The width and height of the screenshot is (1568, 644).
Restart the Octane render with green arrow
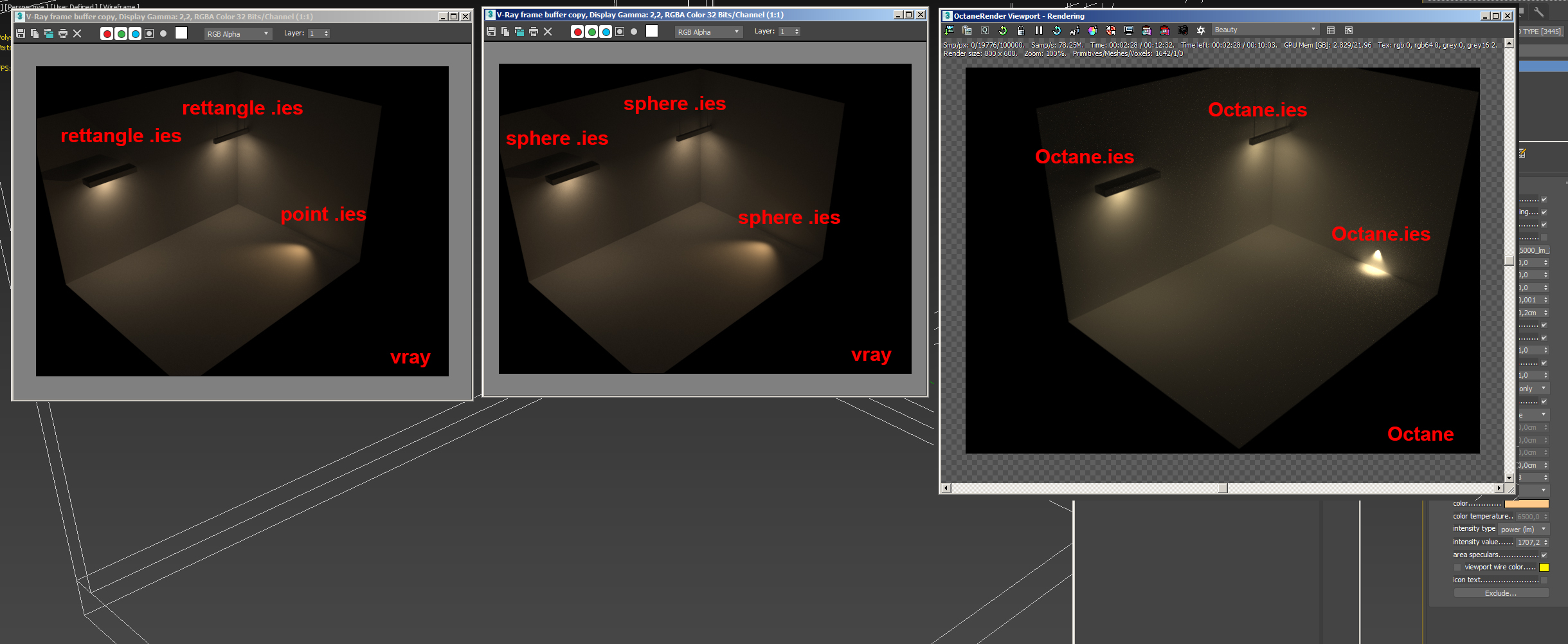[x=1003, y=30]
